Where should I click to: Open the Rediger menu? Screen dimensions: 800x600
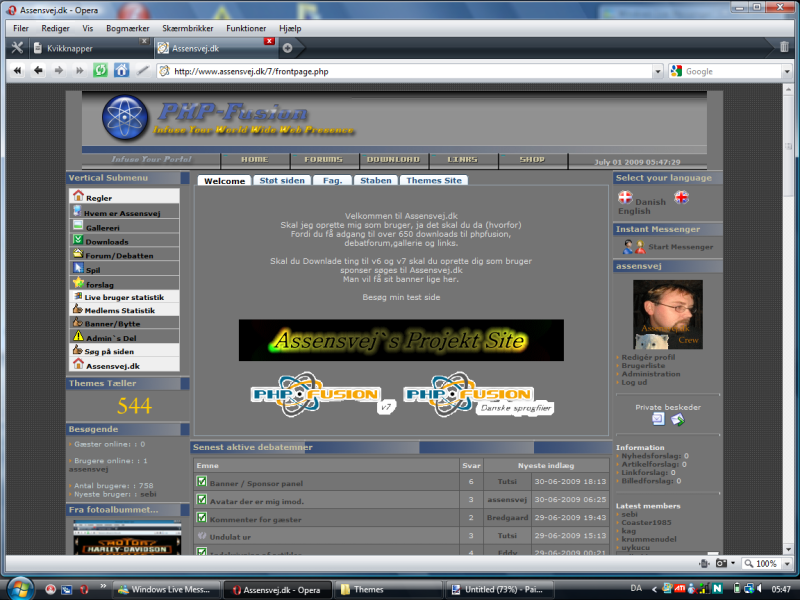[x=55, y=29]
